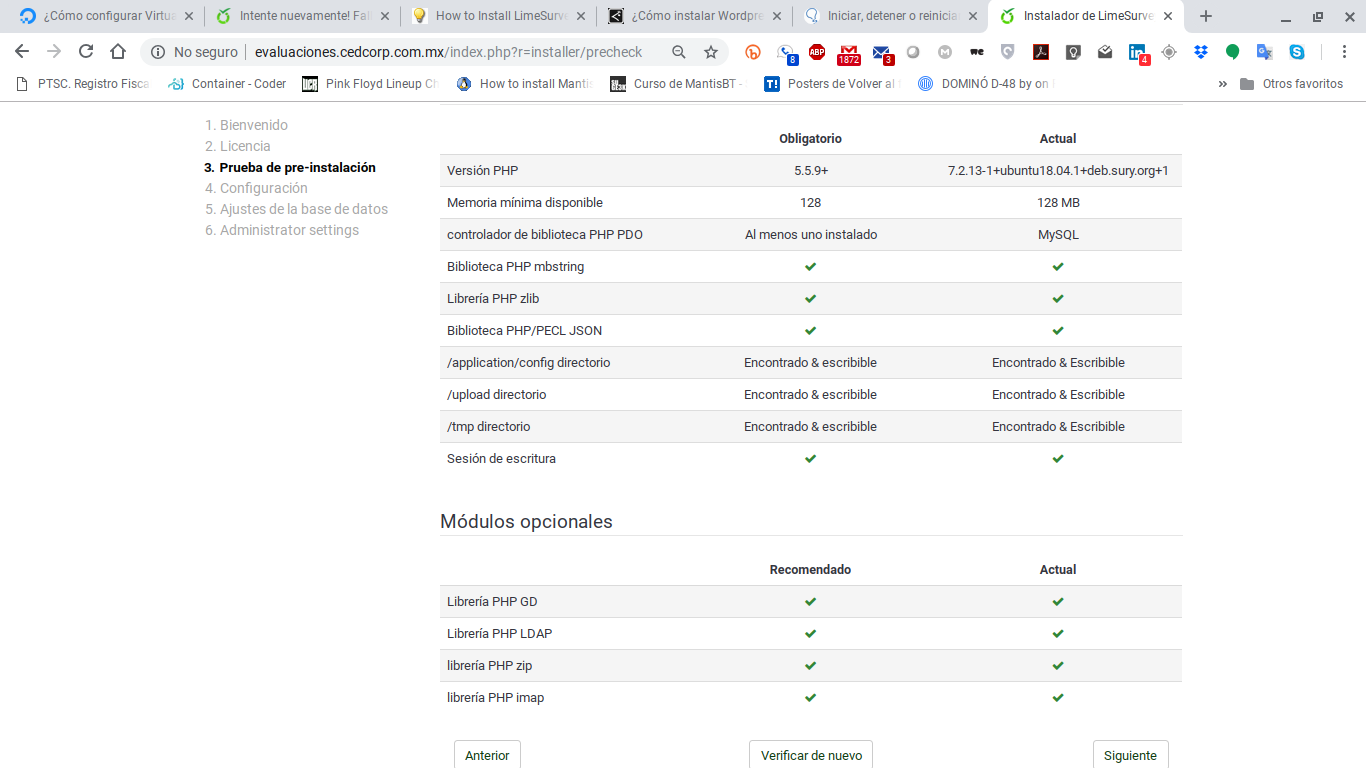Viewport: 1366px width, 768px height.
Task: Click the home icon in toolbar
Action: click(x=118, y=52)
